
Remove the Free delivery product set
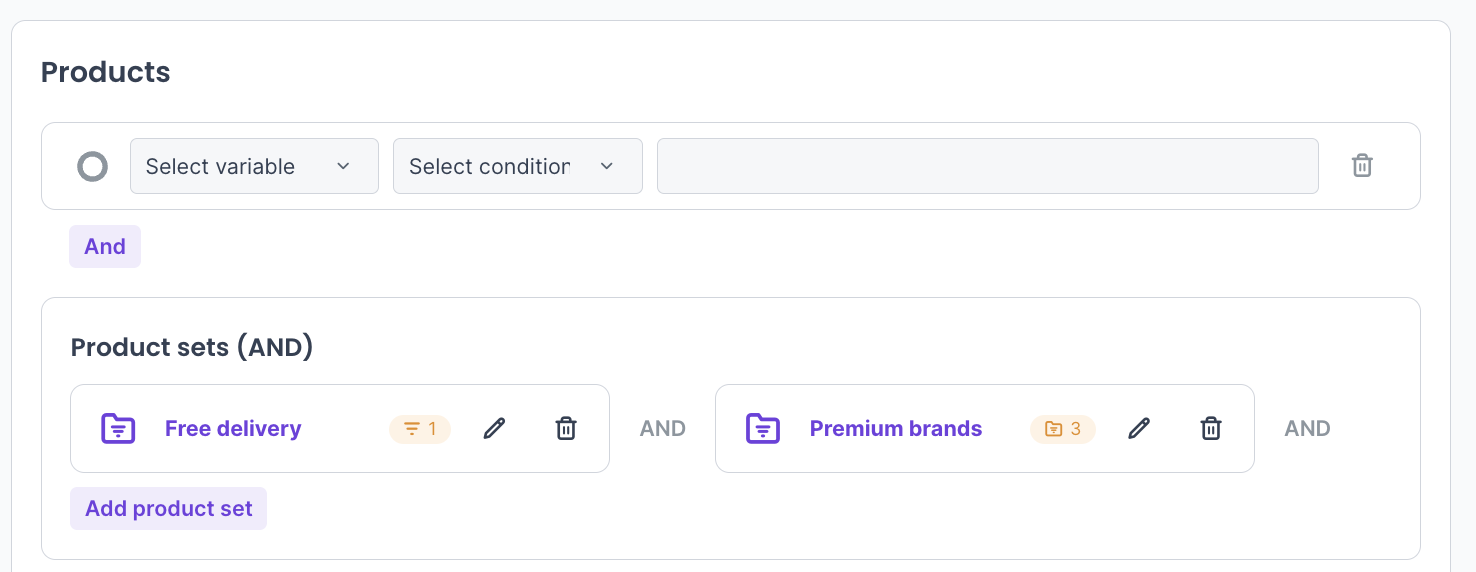coord(566,429)
